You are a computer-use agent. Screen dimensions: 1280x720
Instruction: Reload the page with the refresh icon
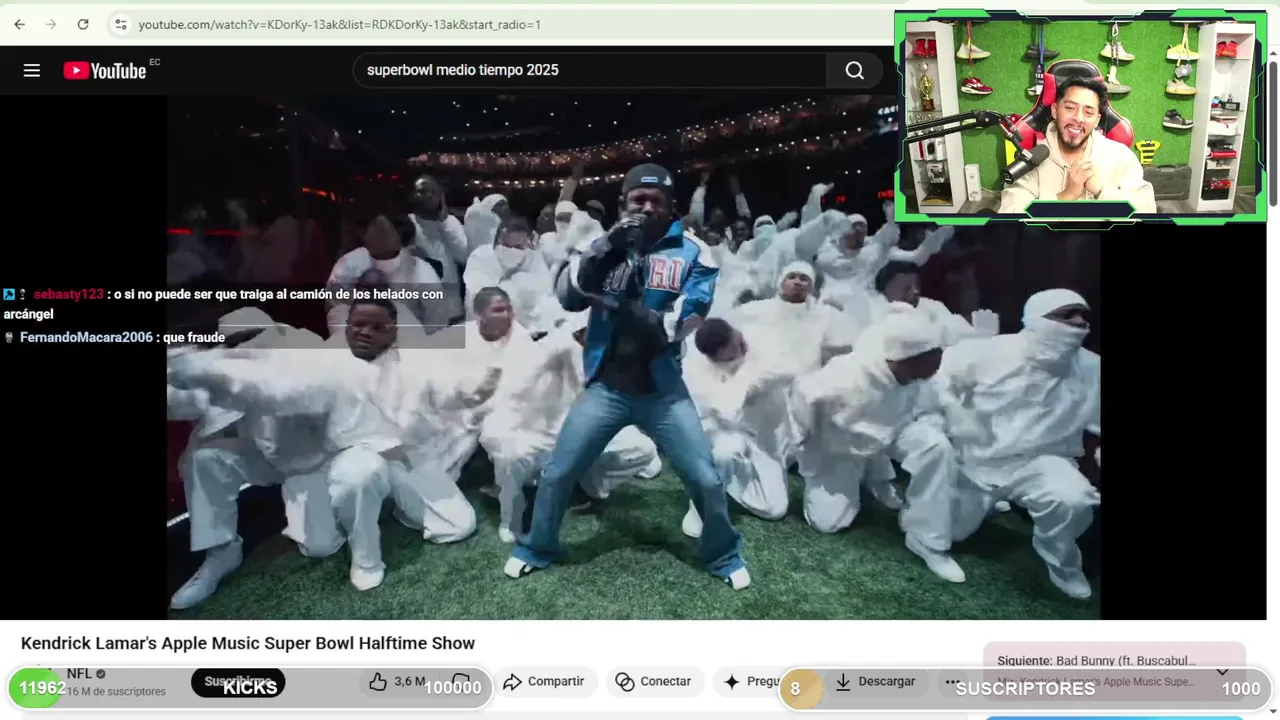click(83, 24)
